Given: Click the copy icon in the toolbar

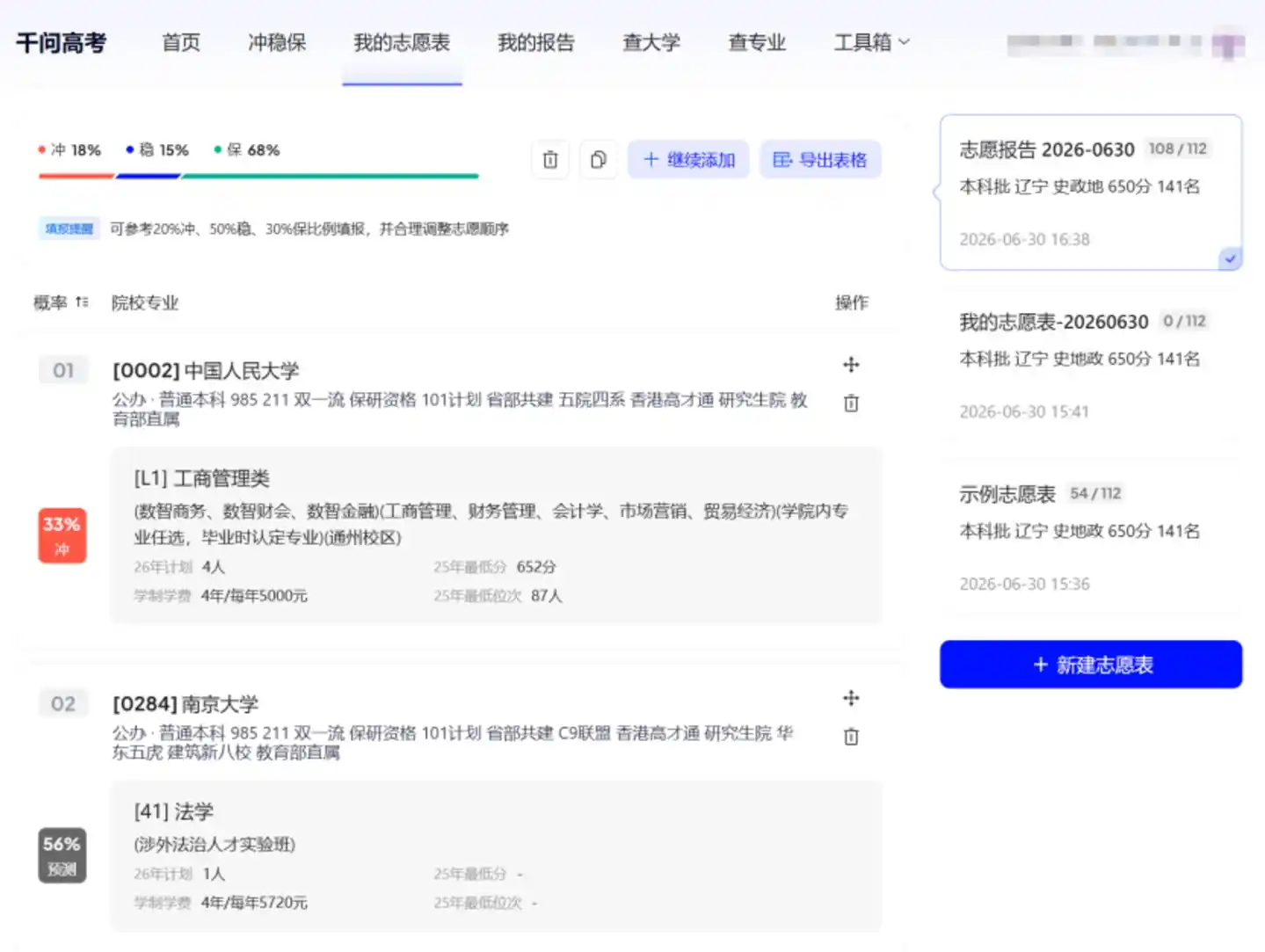Looking at the screenshot, I should point(598,159).
